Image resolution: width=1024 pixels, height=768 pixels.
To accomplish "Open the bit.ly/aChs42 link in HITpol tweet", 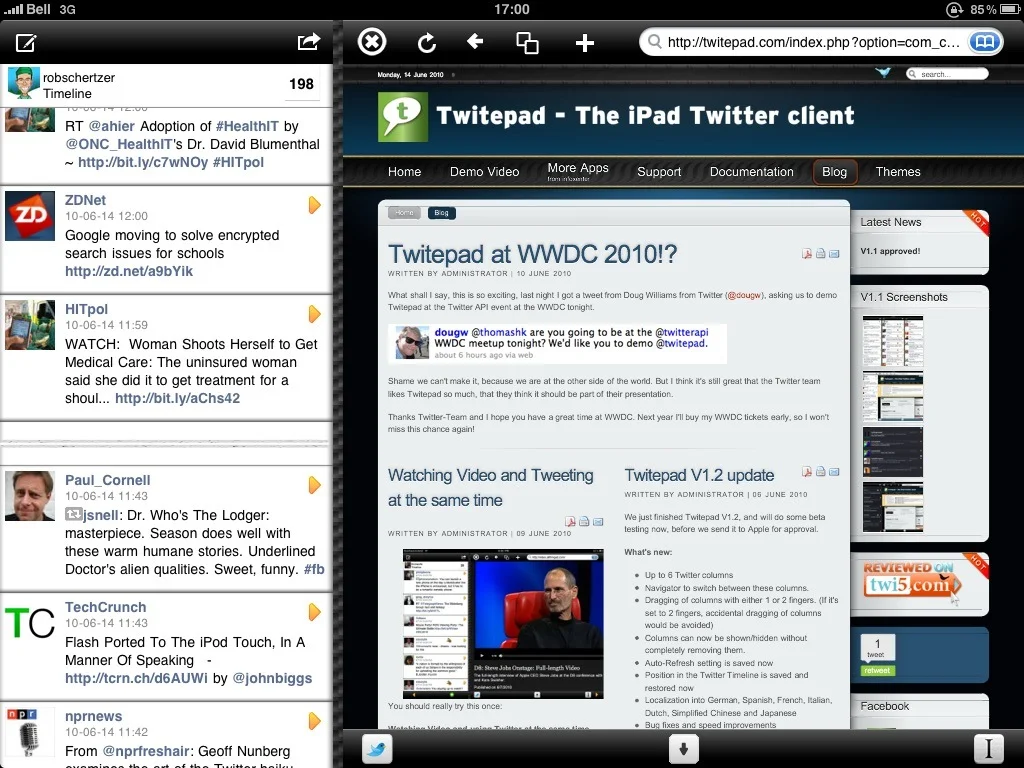I will 178,398.
